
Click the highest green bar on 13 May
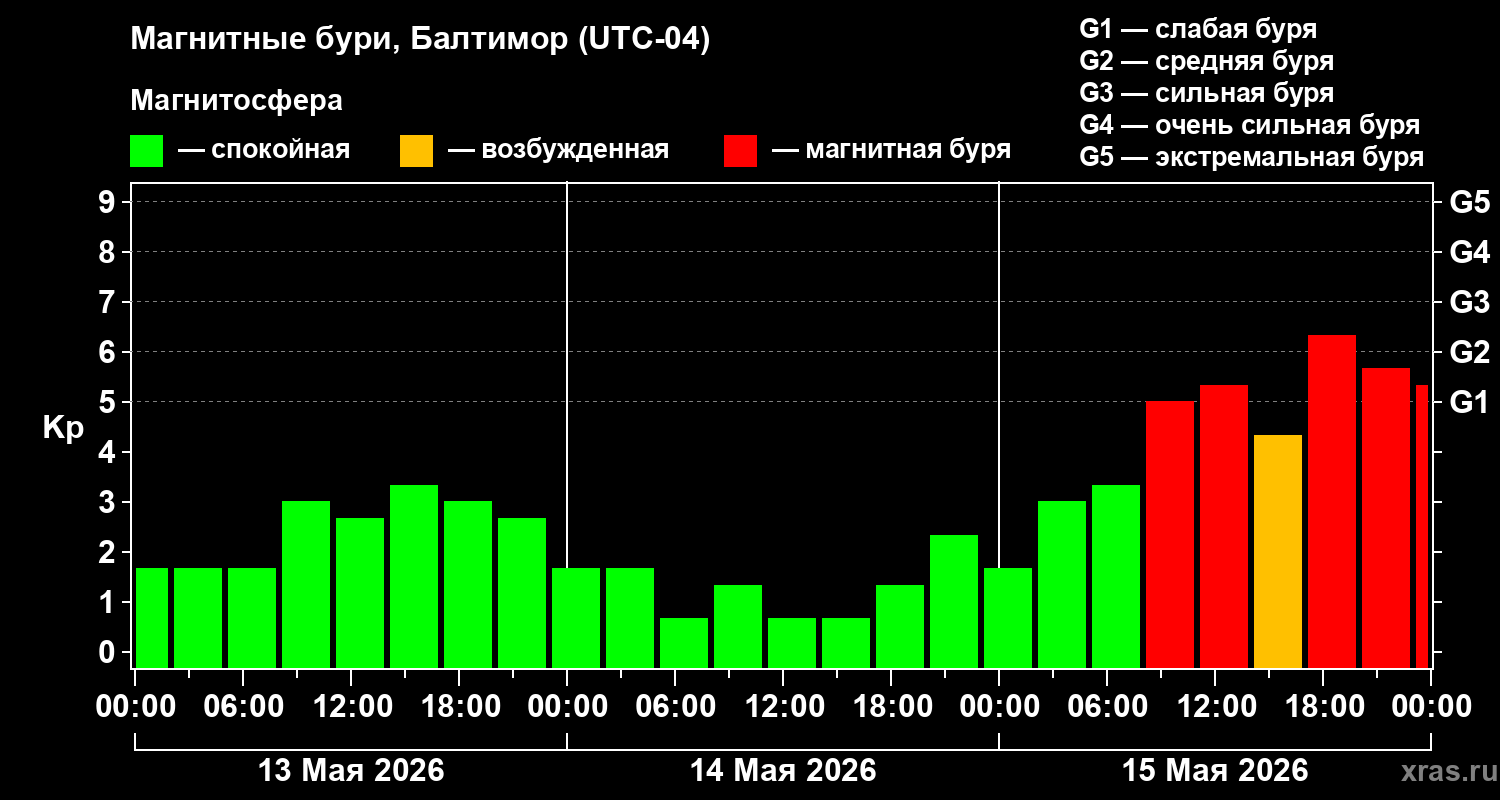click(x=414, y=576)
